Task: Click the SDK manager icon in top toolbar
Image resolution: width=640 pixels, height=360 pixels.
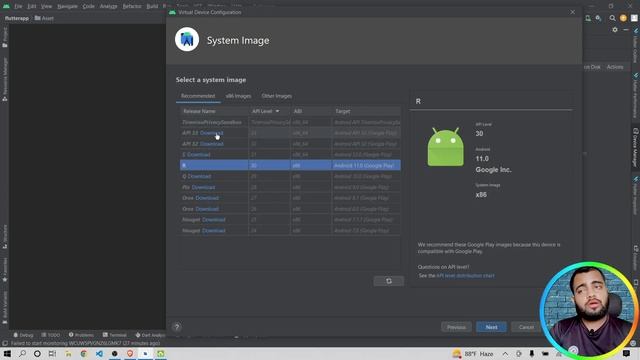Action: click(x=598, y=18)
